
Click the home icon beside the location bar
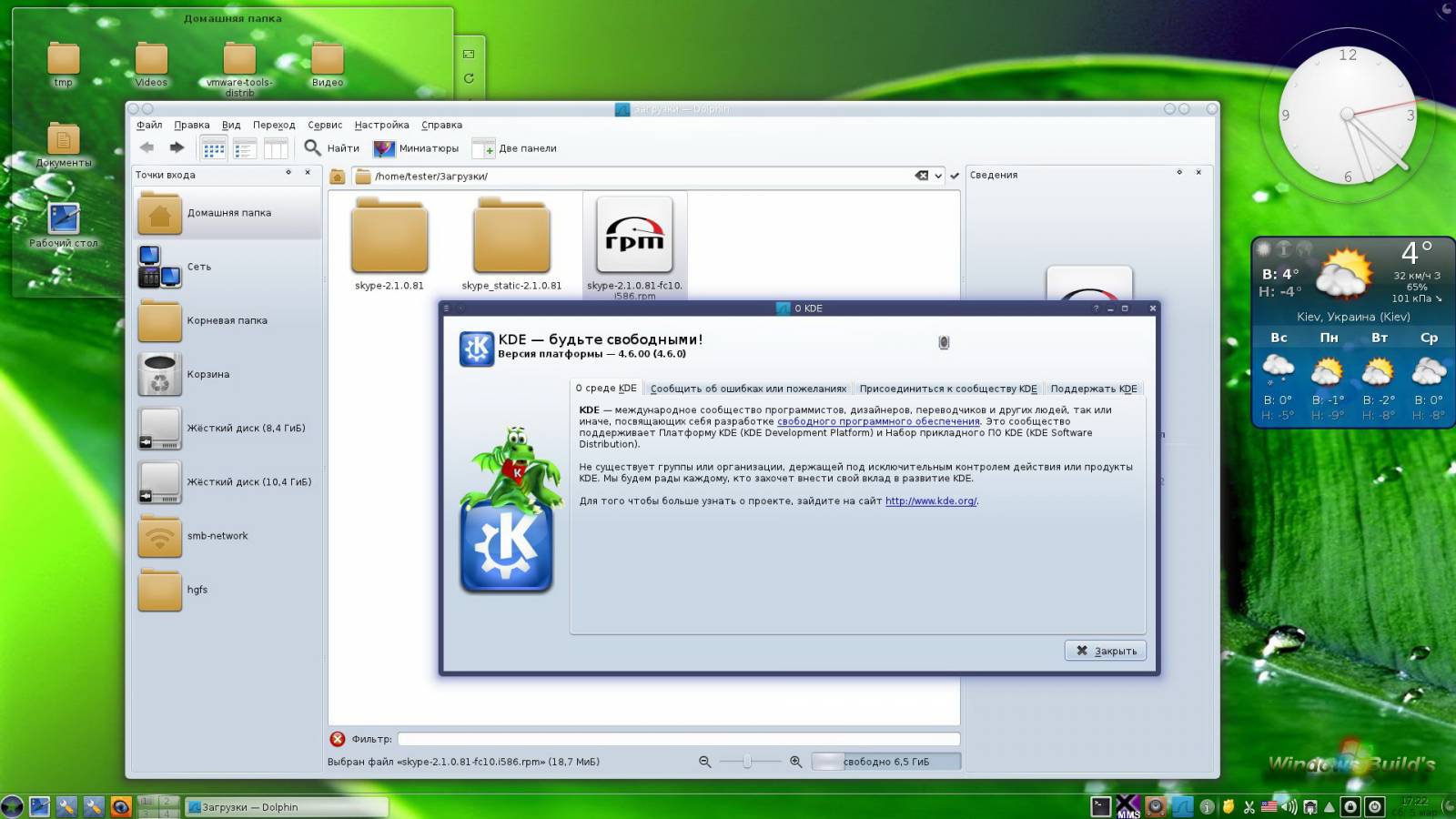point(338,177)
